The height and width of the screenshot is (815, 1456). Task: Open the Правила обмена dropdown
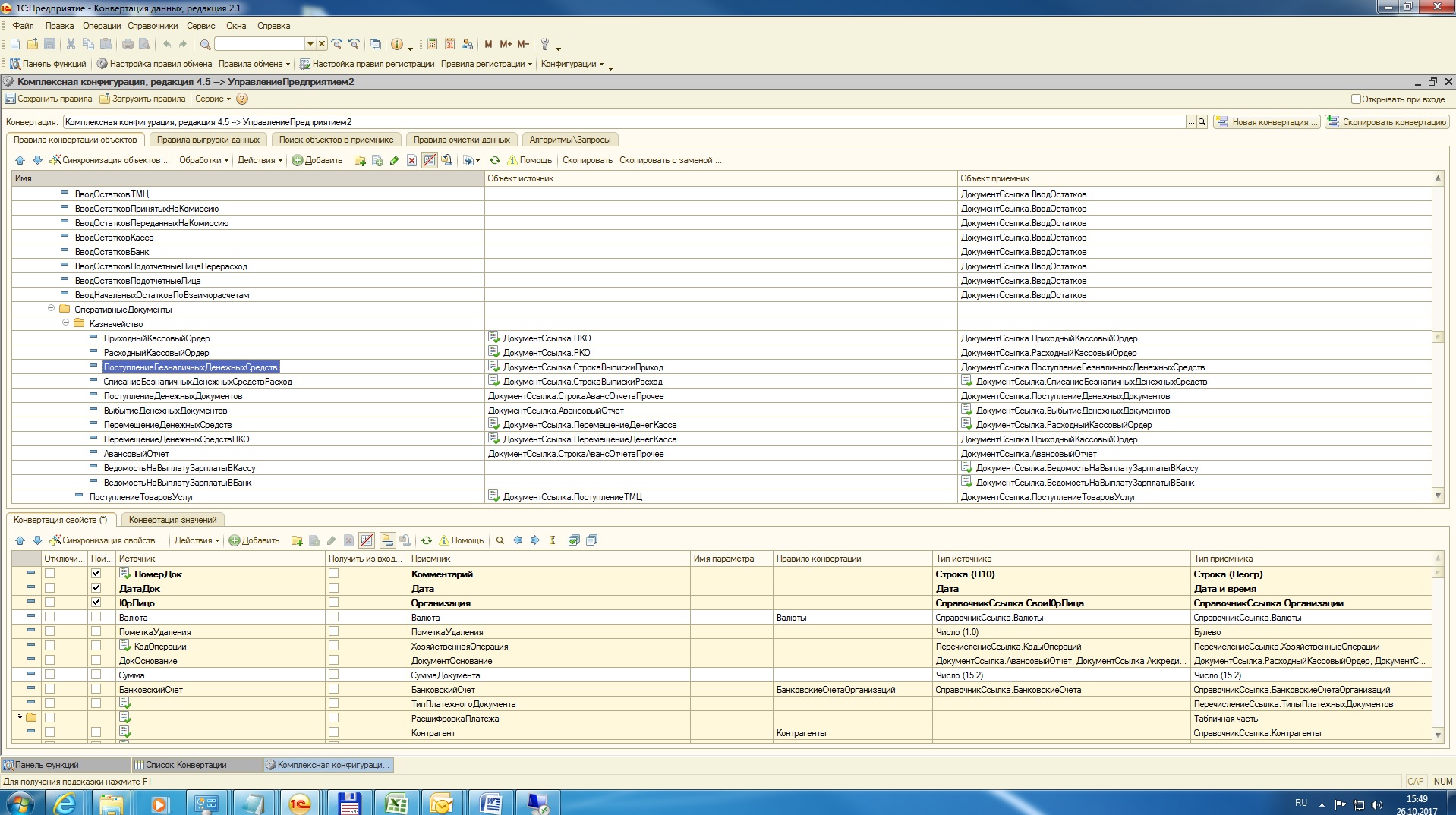click(x=254, y=64)
